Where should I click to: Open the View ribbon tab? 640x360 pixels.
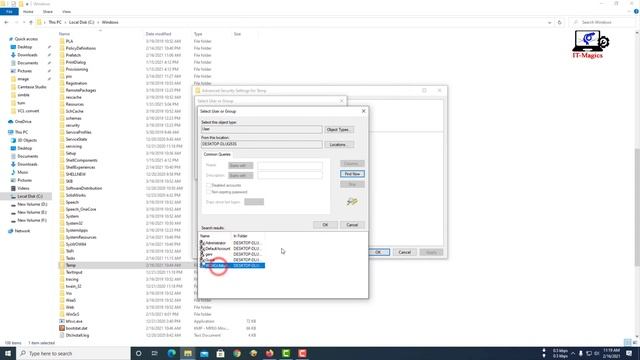[67, 12]
